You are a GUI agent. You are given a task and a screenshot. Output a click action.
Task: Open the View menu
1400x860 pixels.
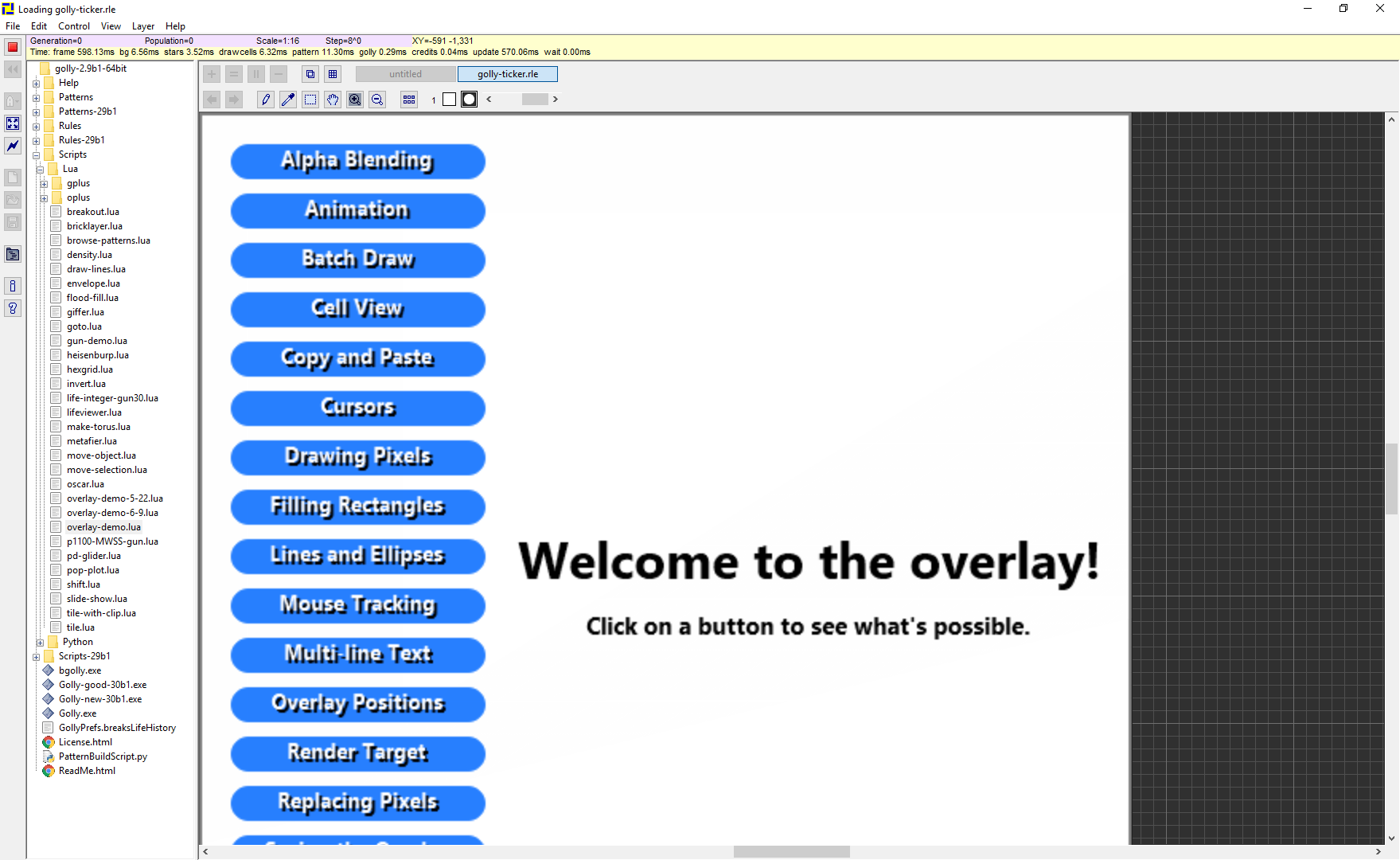(111, 26)
